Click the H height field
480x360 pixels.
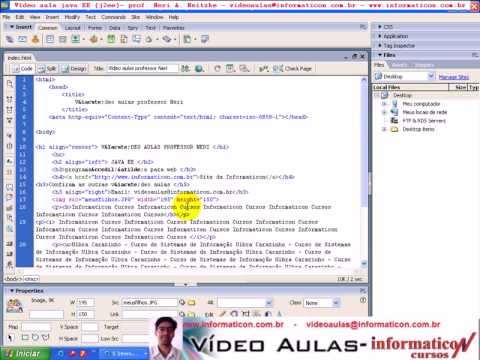[x=86, y=314]
